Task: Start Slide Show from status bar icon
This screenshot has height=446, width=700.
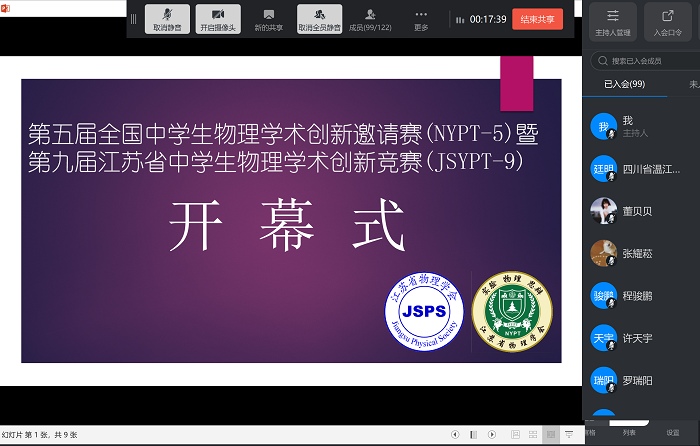Action: (569, 434)
